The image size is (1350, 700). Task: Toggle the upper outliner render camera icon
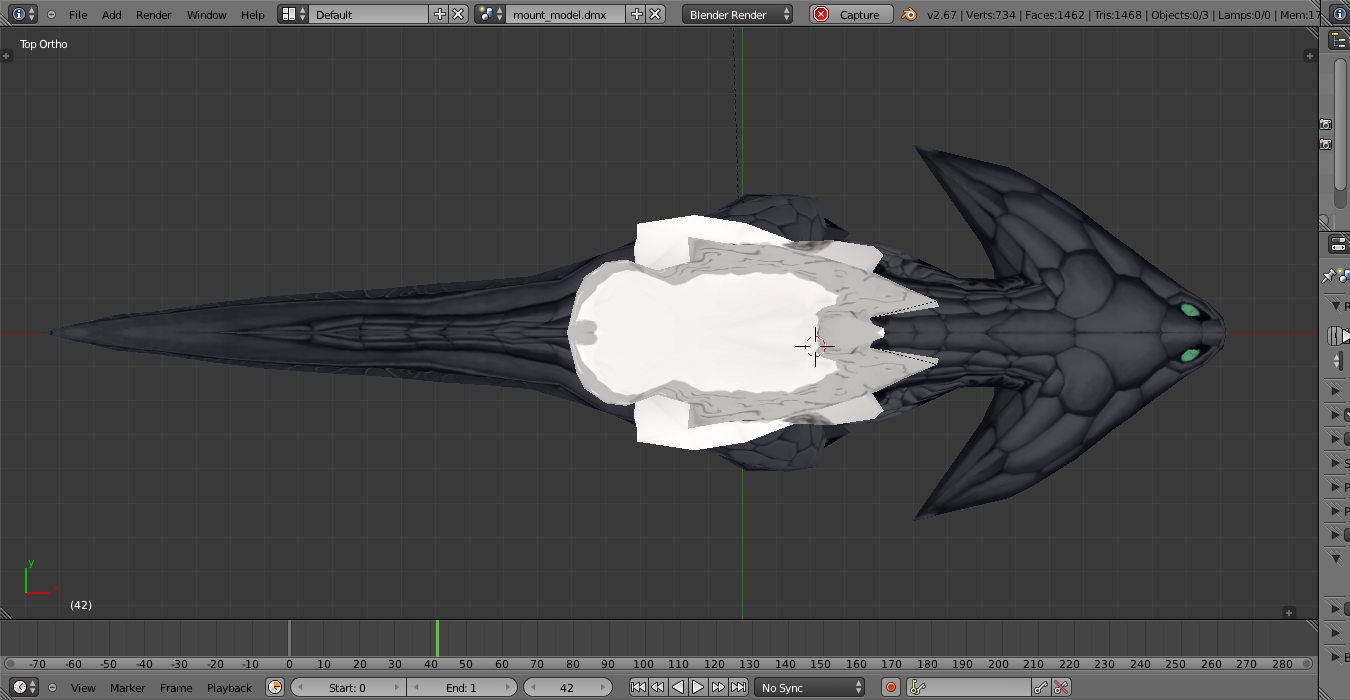(x=1325, y=124)
